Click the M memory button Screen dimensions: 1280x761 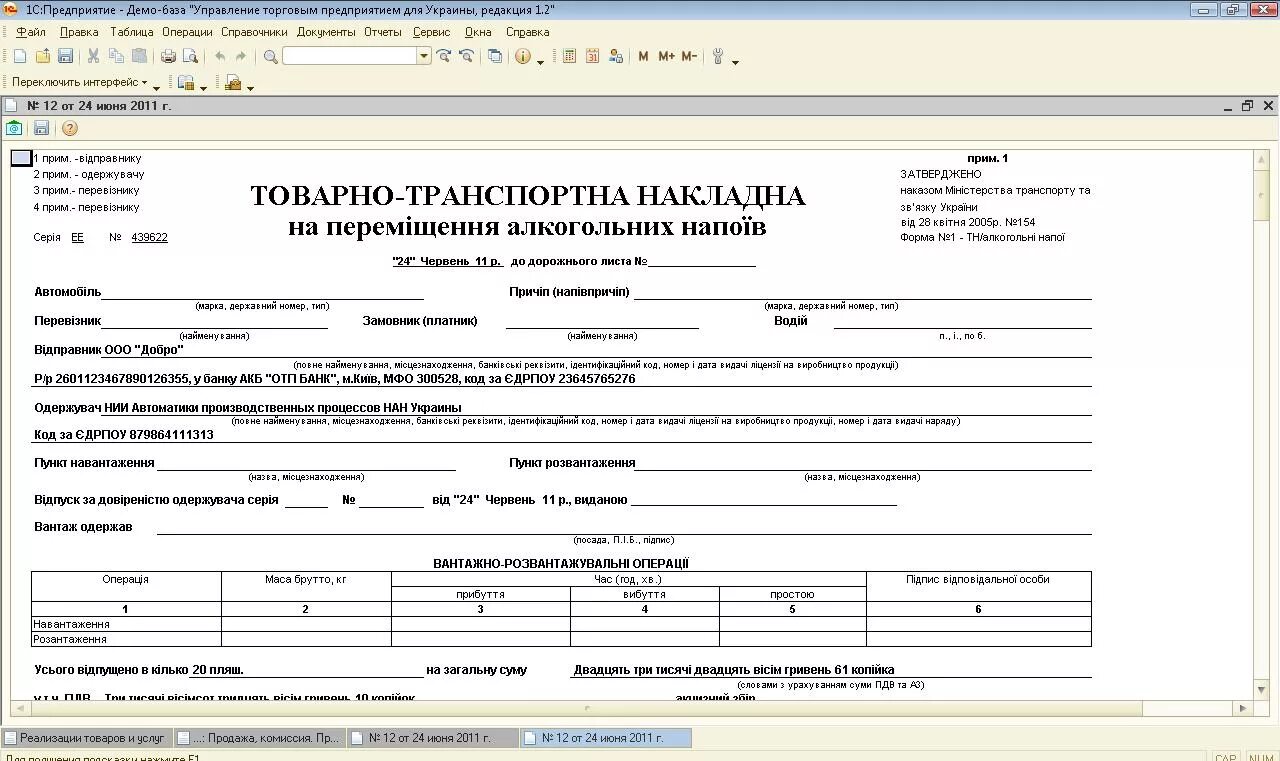pyautogui.click(x=643, y=57)
